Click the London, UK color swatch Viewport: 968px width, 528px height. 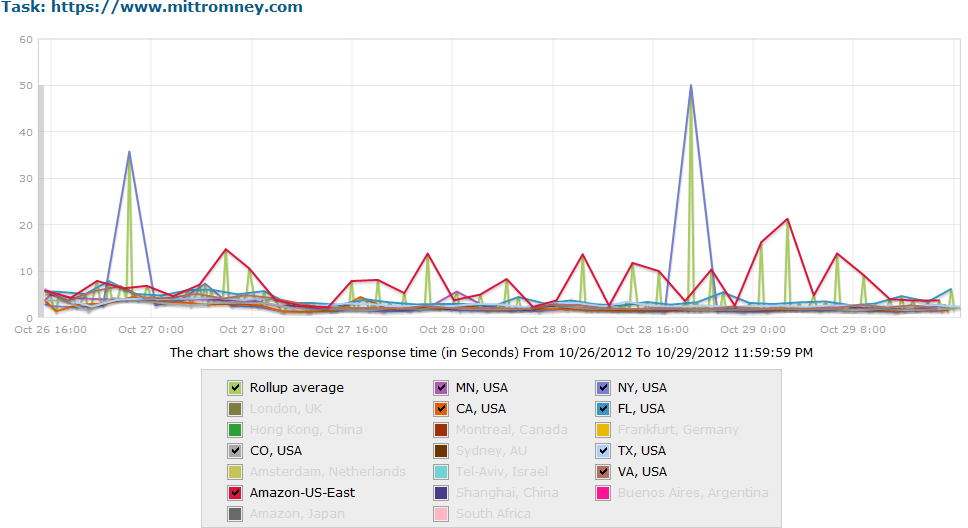pos(235,409)
